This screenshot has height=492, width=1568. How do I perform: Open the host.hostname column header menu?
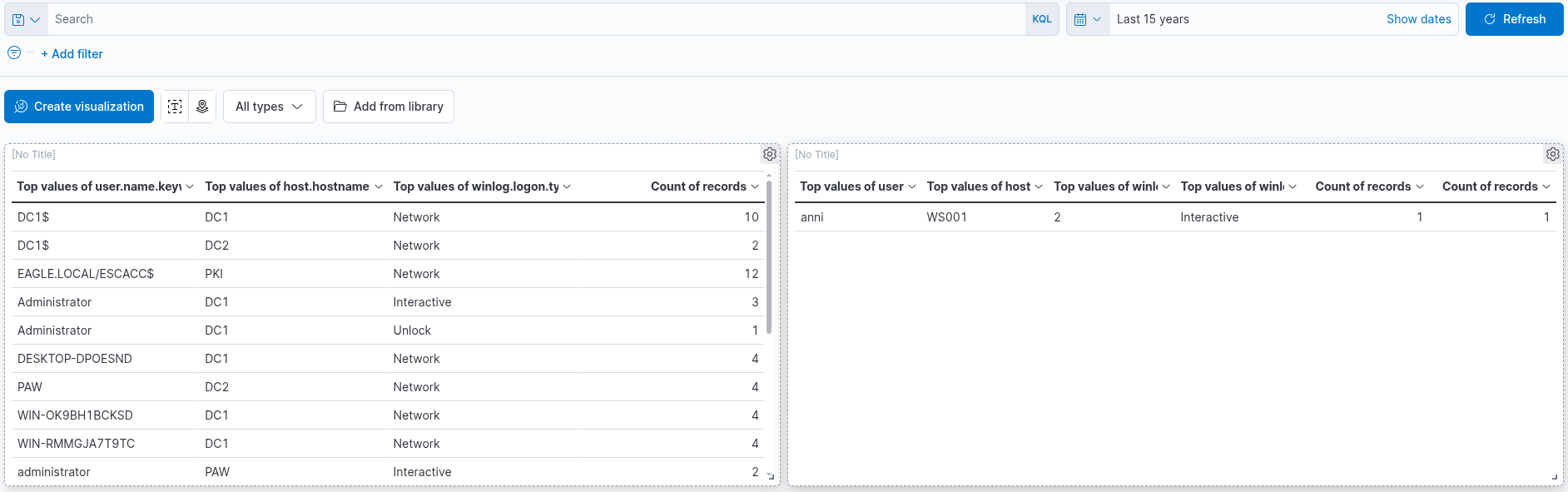click(x=294, y=186)
